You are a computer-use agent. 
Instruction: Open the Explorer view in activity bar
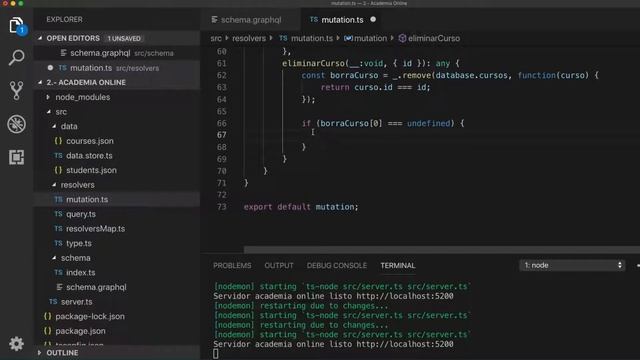click(16, 25)
